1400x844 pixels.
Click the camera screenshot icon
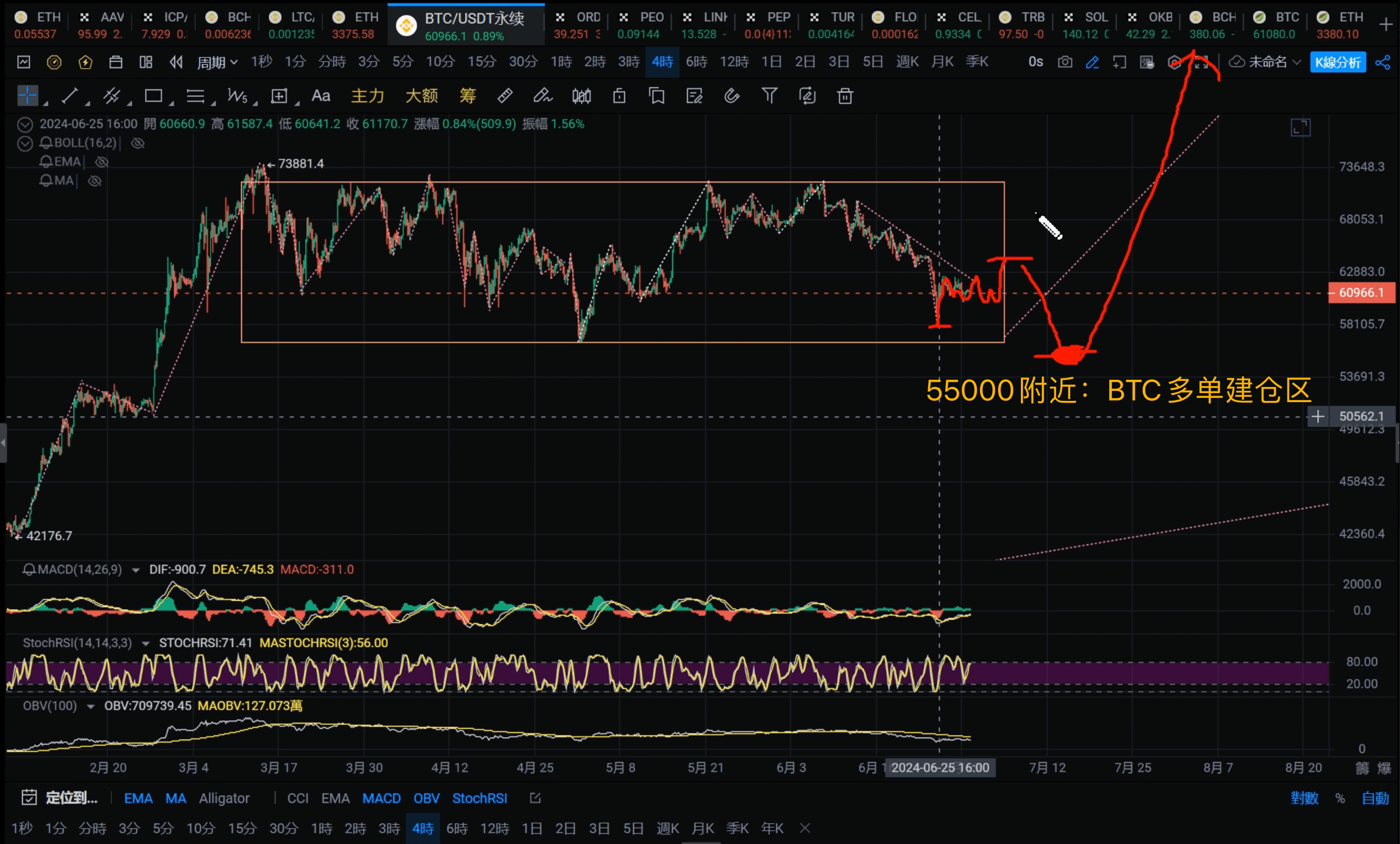point(1065,61)
